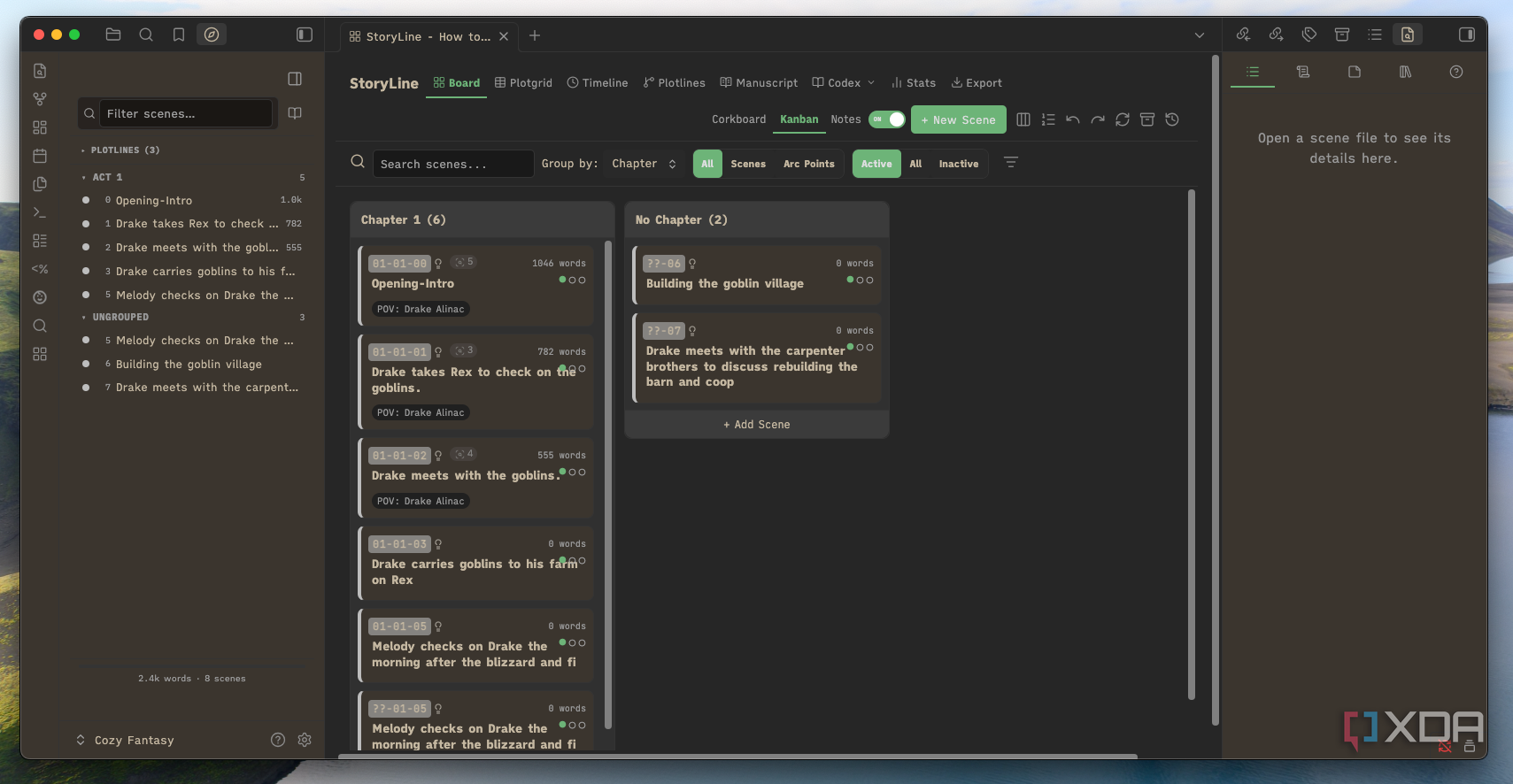The height and width of the screenshot is (784, 1513).
Task: Toggle the left sidebar panel icon
Action: tap(305, 35)
